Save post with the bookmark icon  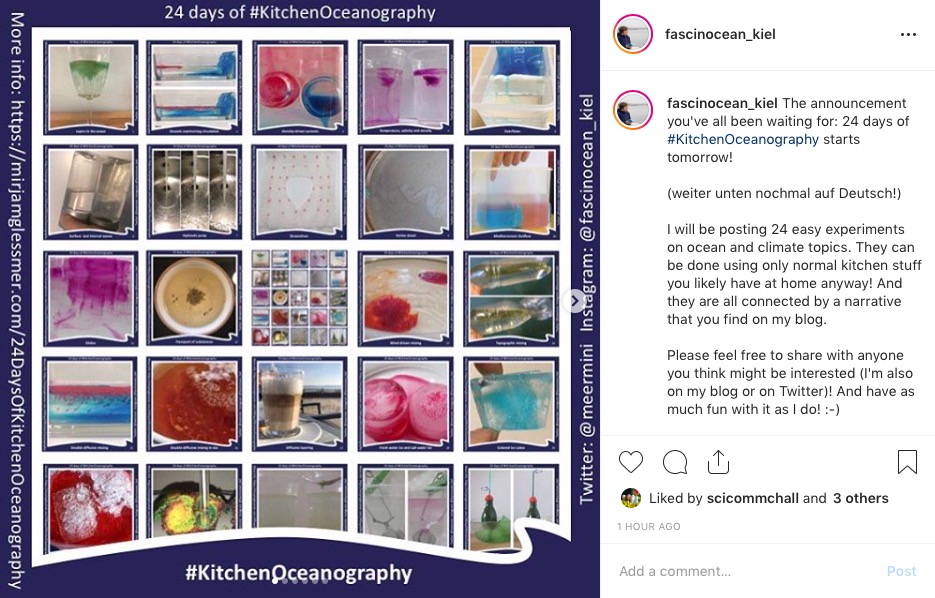tap(907, 462)
